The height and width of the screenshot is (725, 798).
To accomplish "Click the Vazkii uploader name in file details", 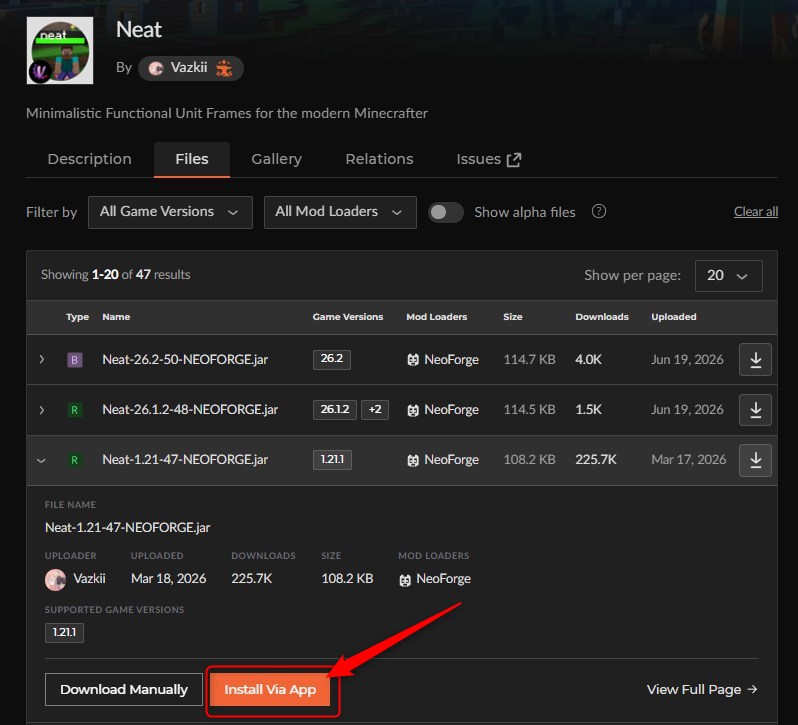I will click(89, 578).
